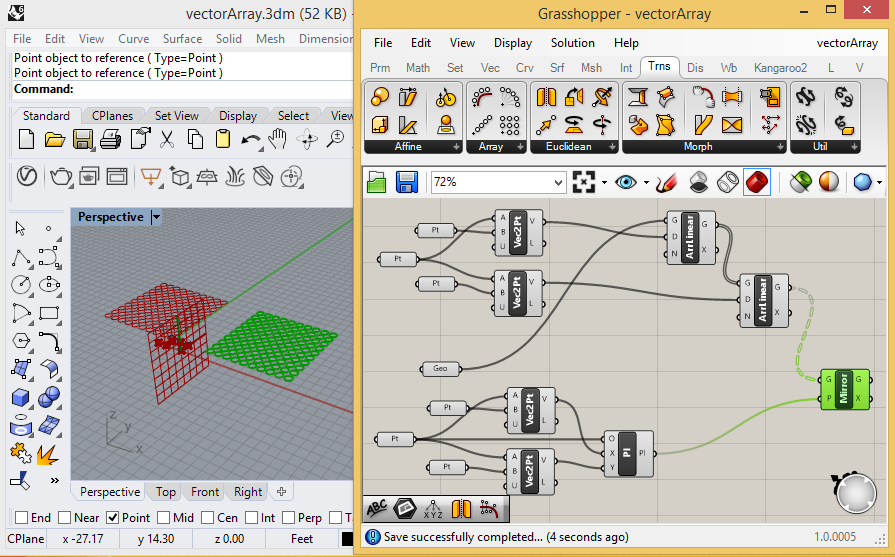
Task: Open the 72% zoom level dropdown
Action: [x=558, y=182]
